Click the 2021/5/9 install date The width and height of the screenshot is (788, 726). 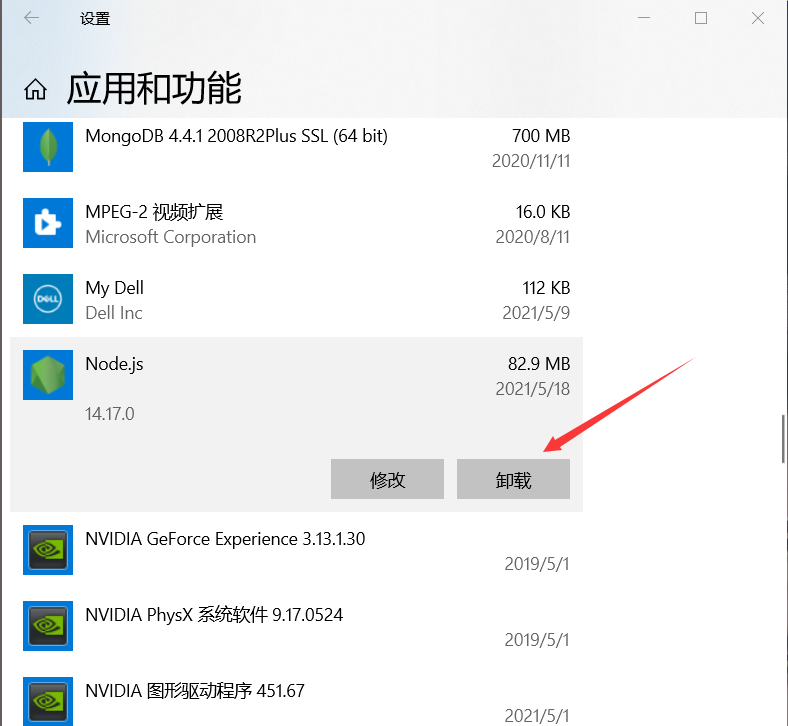pos(536,313)
